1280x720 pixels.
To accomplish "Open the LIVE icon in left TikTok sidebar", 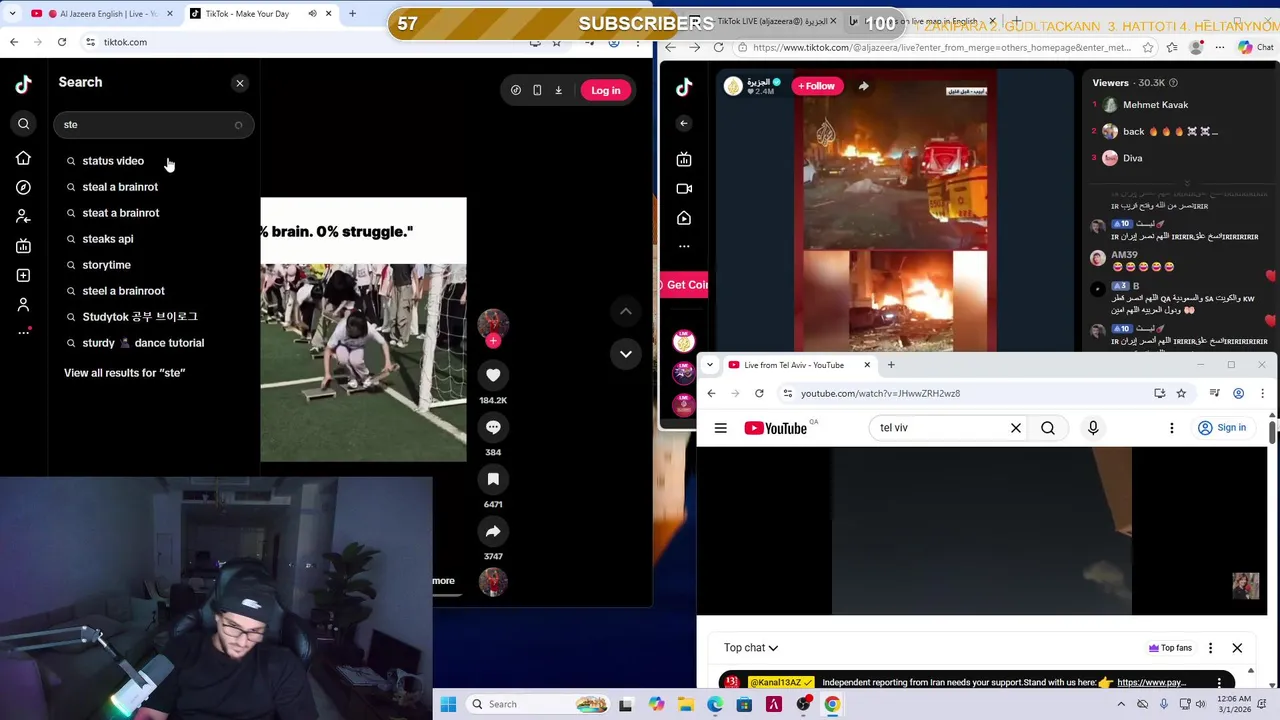I will pyautogui.click(x=23, y=246).
